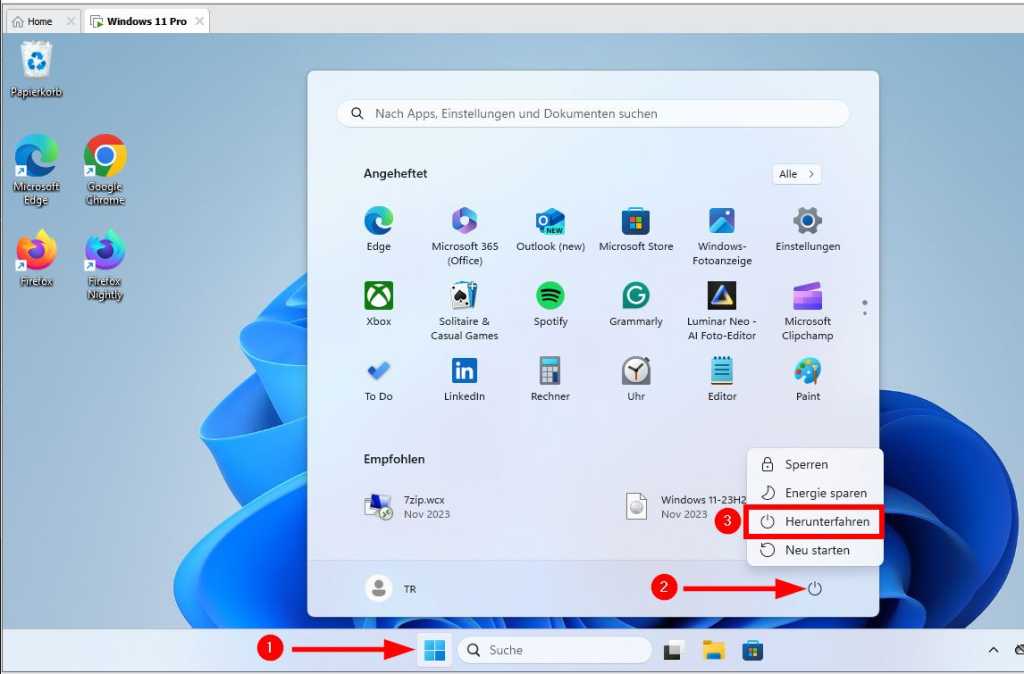Click the power icon in Start menu
The width and height of the screenshot is (1024, 674).
tap(814, 589)
